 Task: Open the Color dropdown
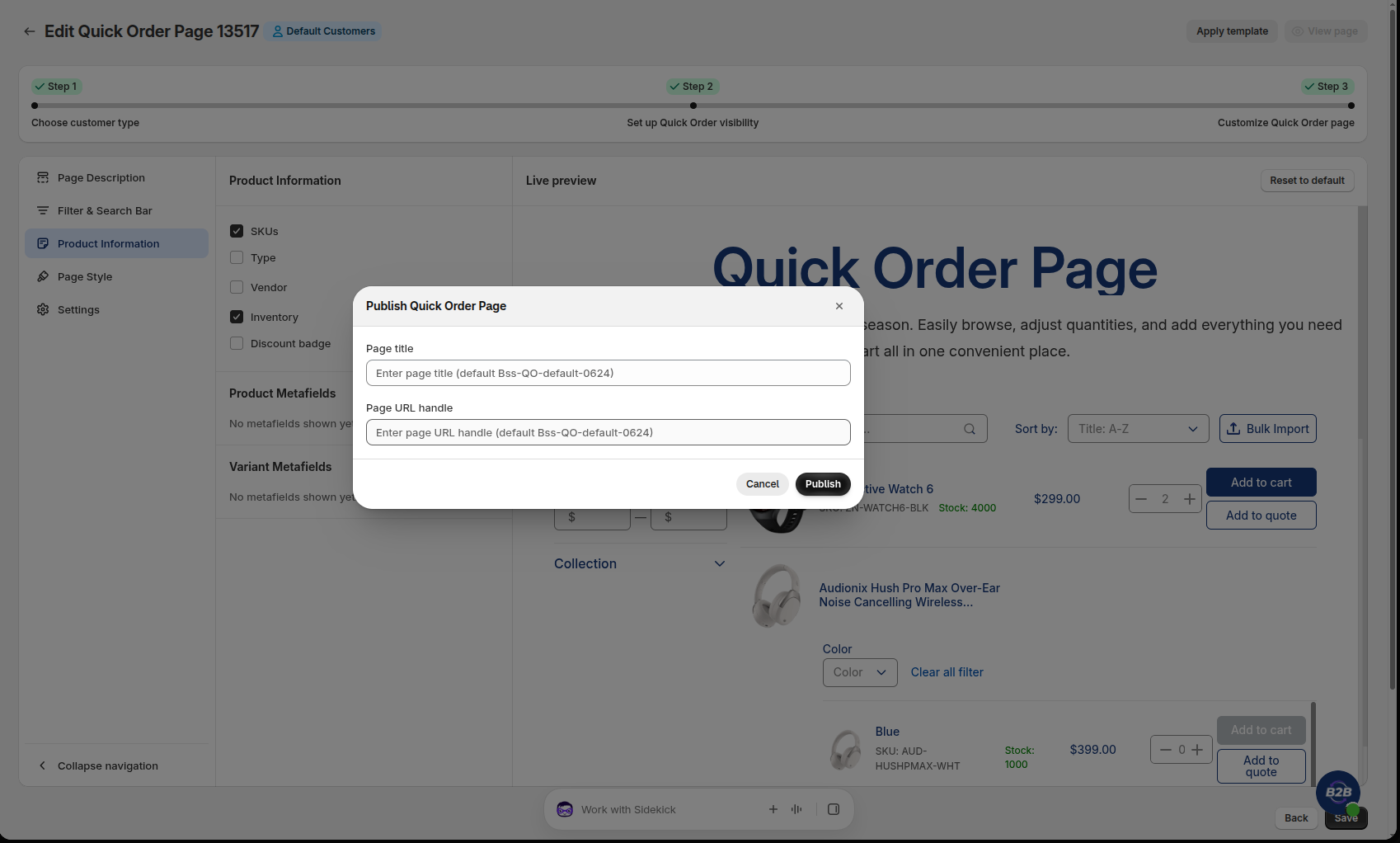[x=860, y=672]
